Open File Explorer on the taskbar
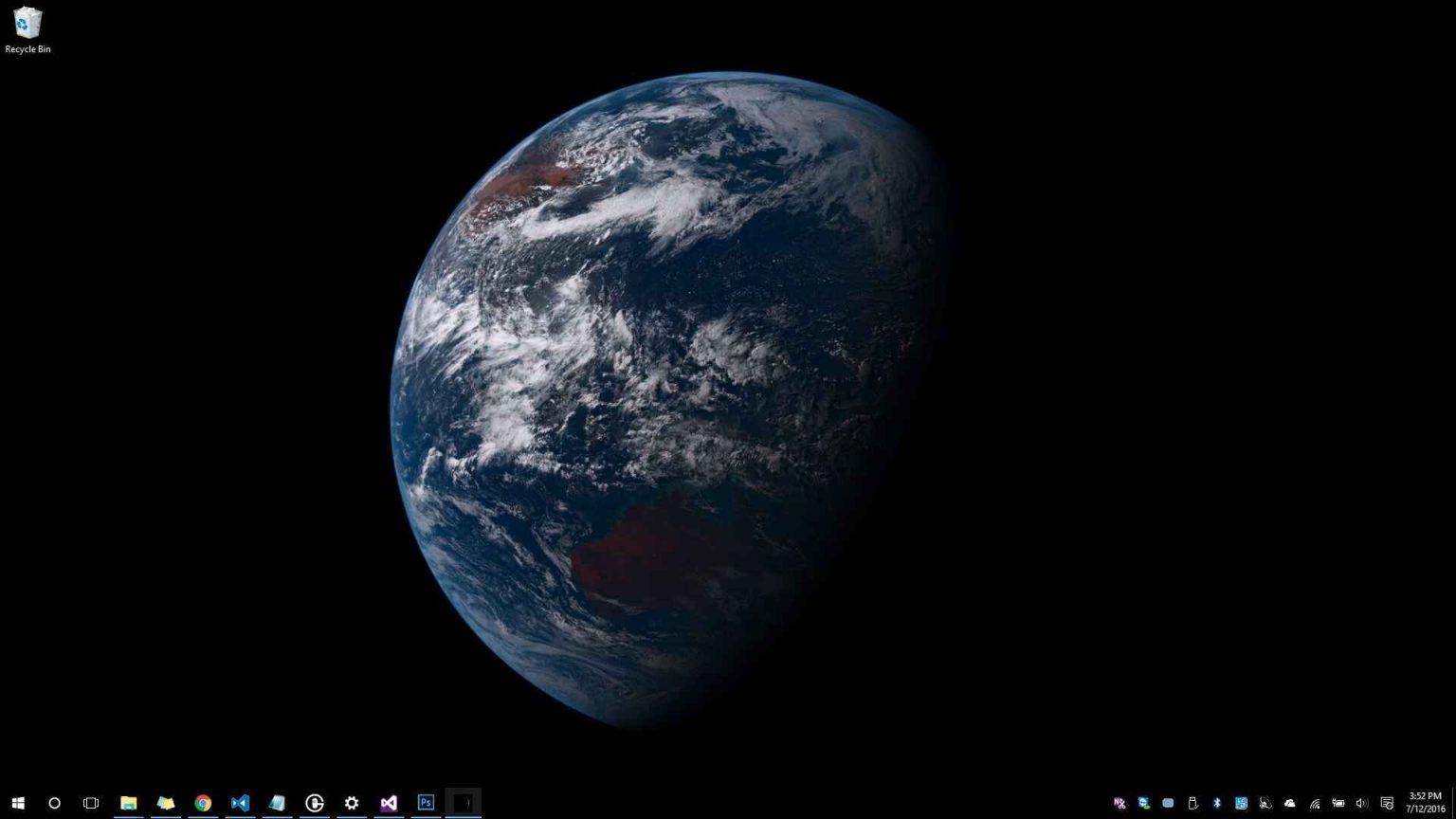Screen dimensions: 1456x819 [x=129, y=803]
